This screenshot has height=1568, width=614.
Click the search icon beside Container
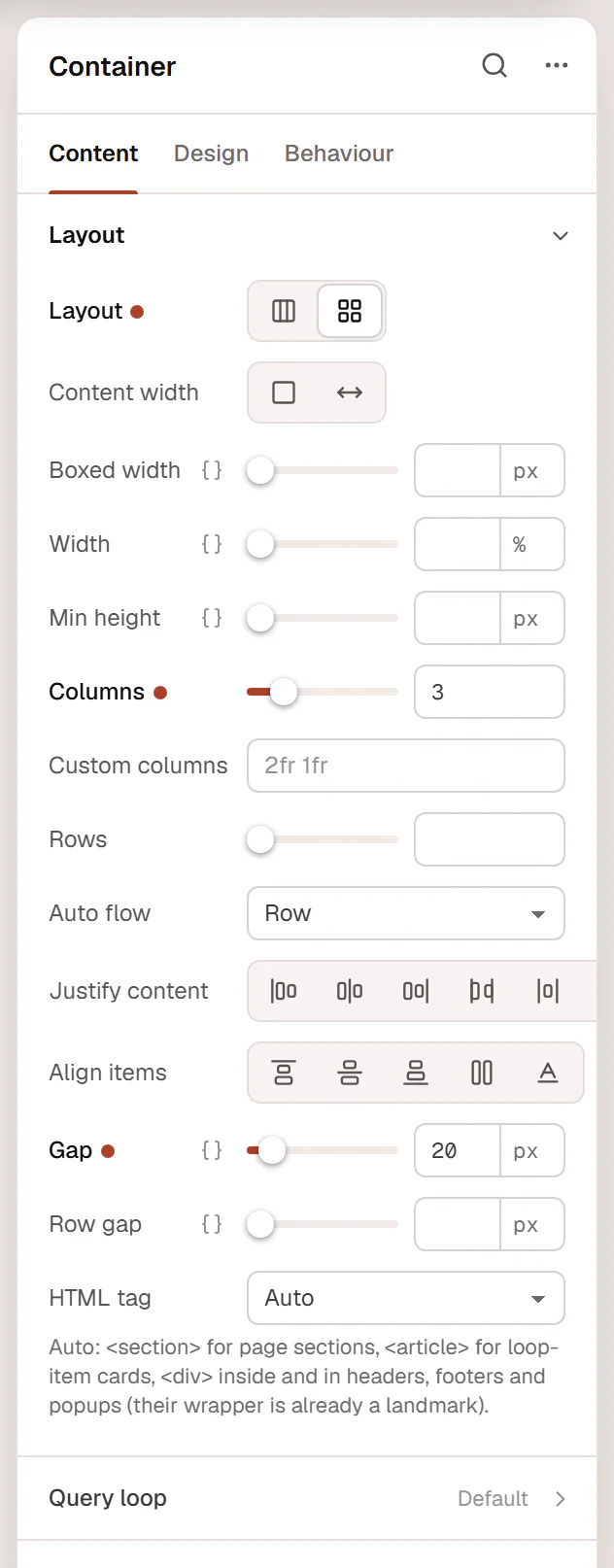pyautogui.click(x=495, y=66)
